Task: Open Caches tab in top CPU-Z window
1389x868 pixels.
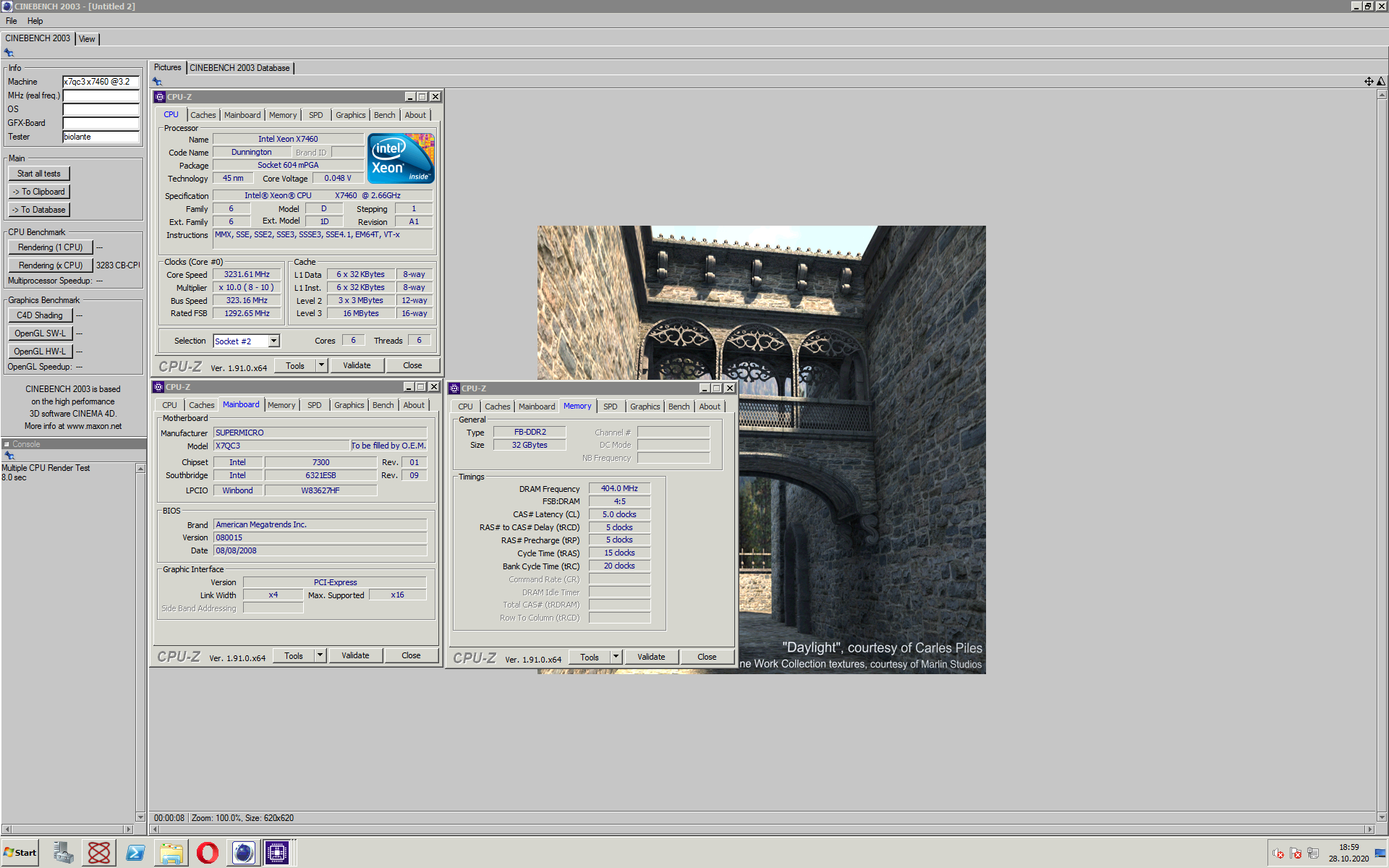Action: [x=203, y=115]
